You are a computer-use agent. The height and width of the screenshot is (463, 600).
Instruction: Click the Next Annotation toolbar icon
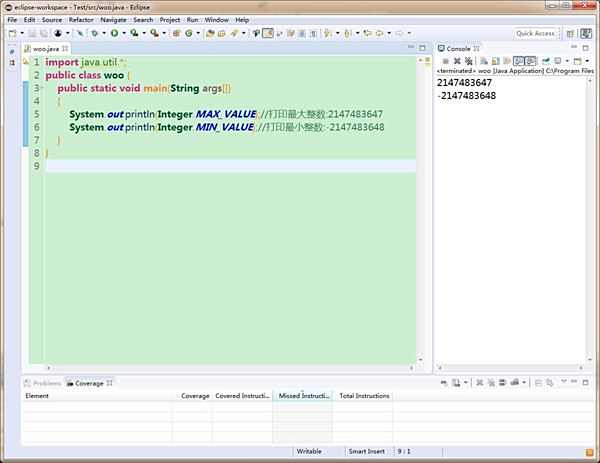point(327,34)
